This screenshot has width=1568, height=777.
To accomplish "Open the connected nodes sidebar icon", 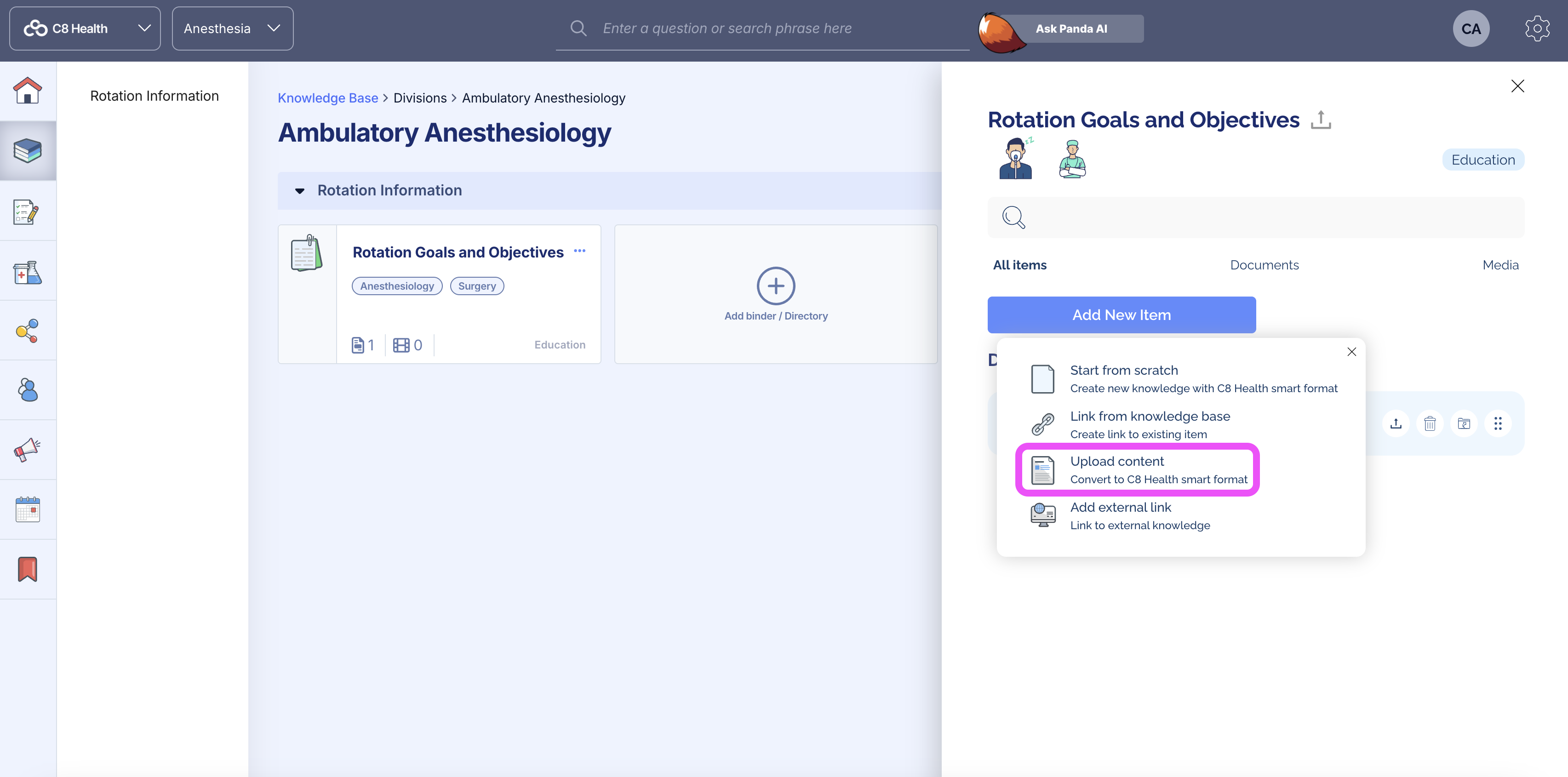I will (x=28, y=331).
